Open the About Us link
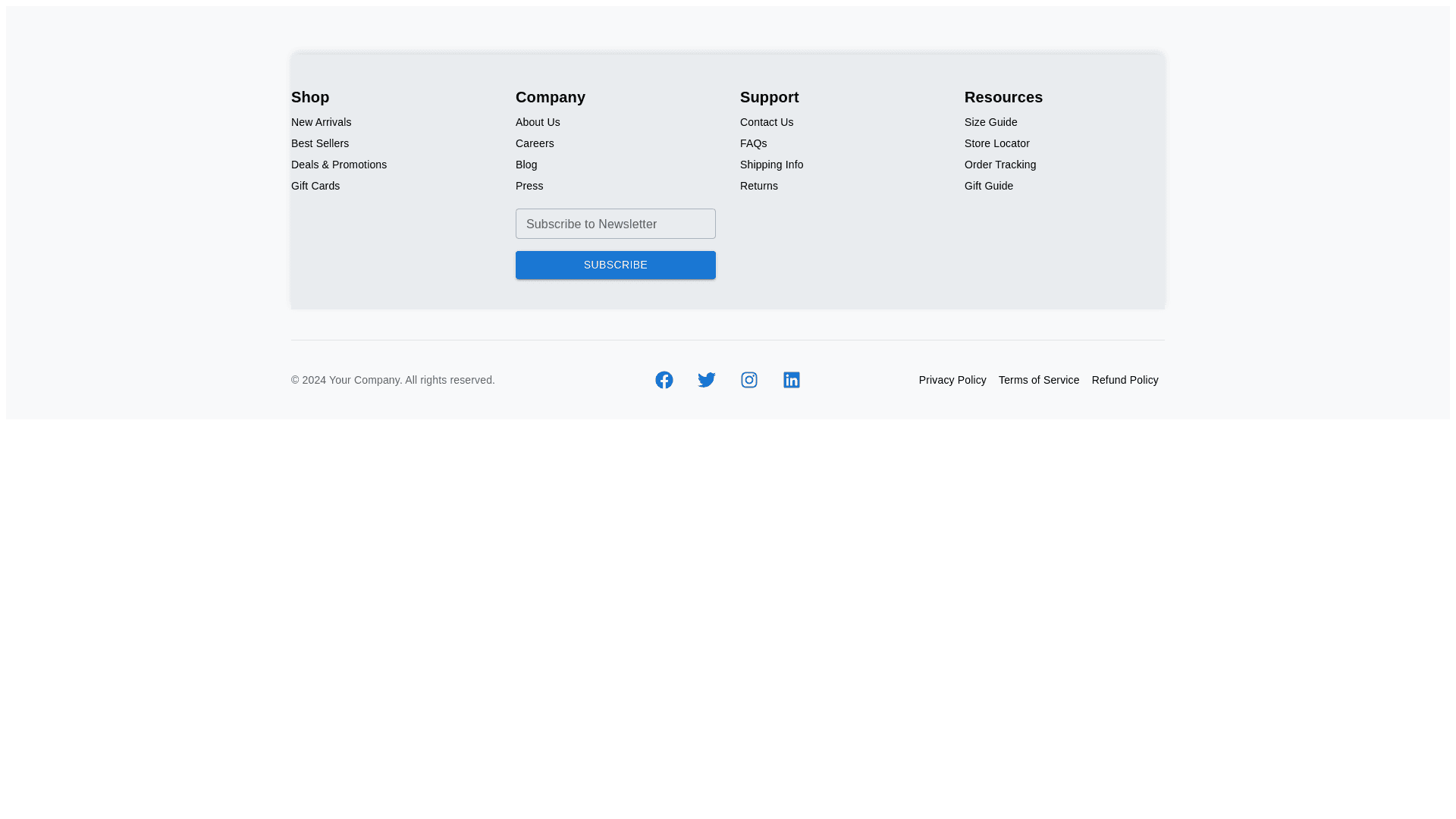The image size is (1456, 819). [x=537, y=122]
